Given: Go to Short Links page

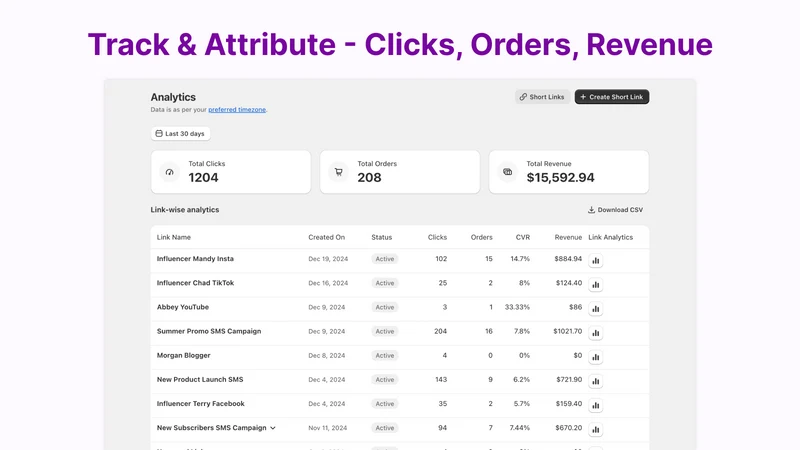Looking at the screenshot, I should click(x=542, y=97).
